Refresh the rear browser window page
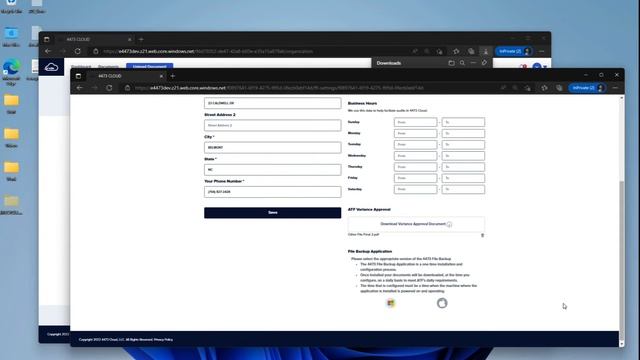The image size is (640, 360). pos(78,51)
